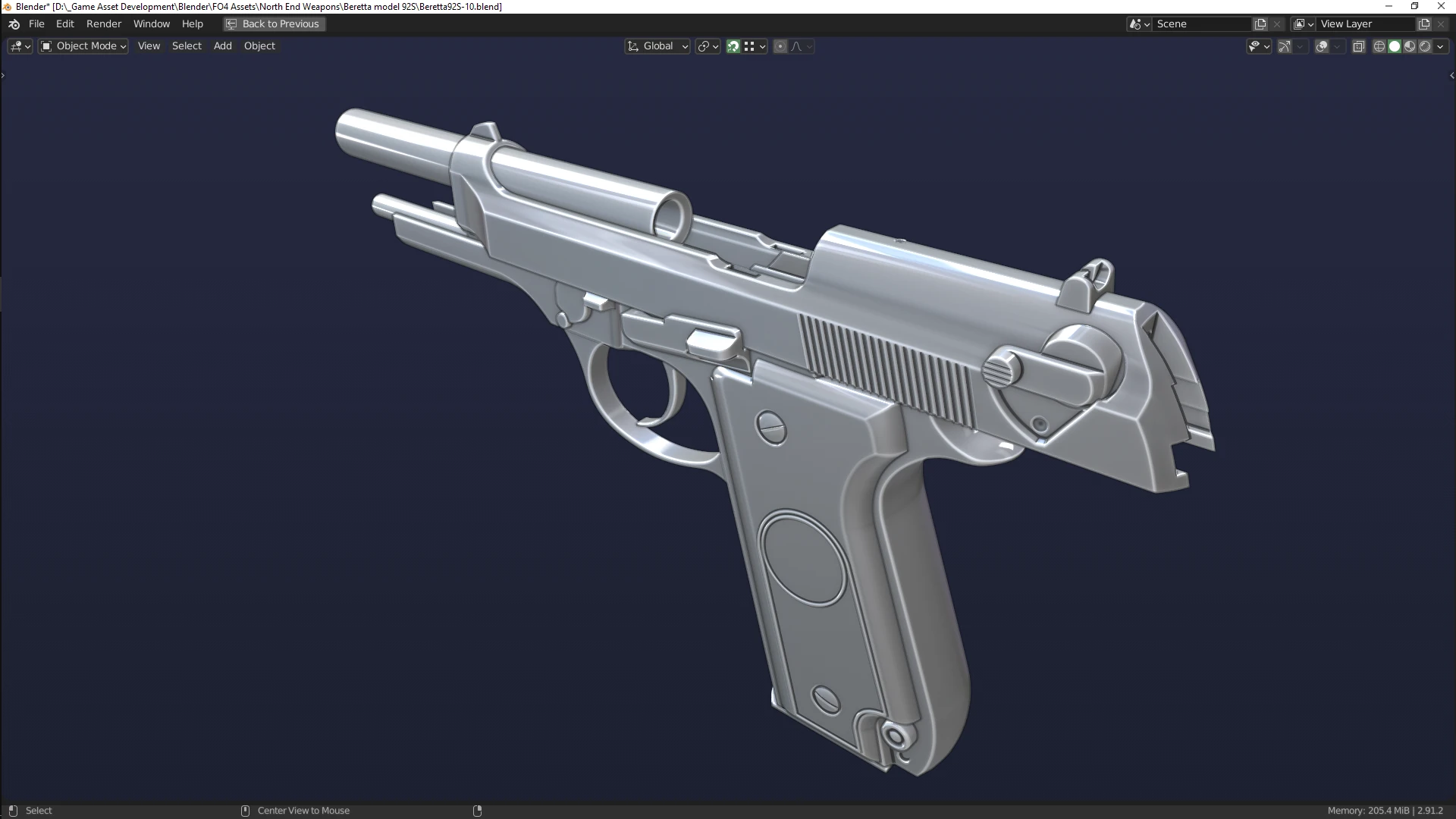Screen dimensions: 1456x819
Task: Click the right-mouse icon in status bar
Action: pyautogui.click(x=477, y=811)
